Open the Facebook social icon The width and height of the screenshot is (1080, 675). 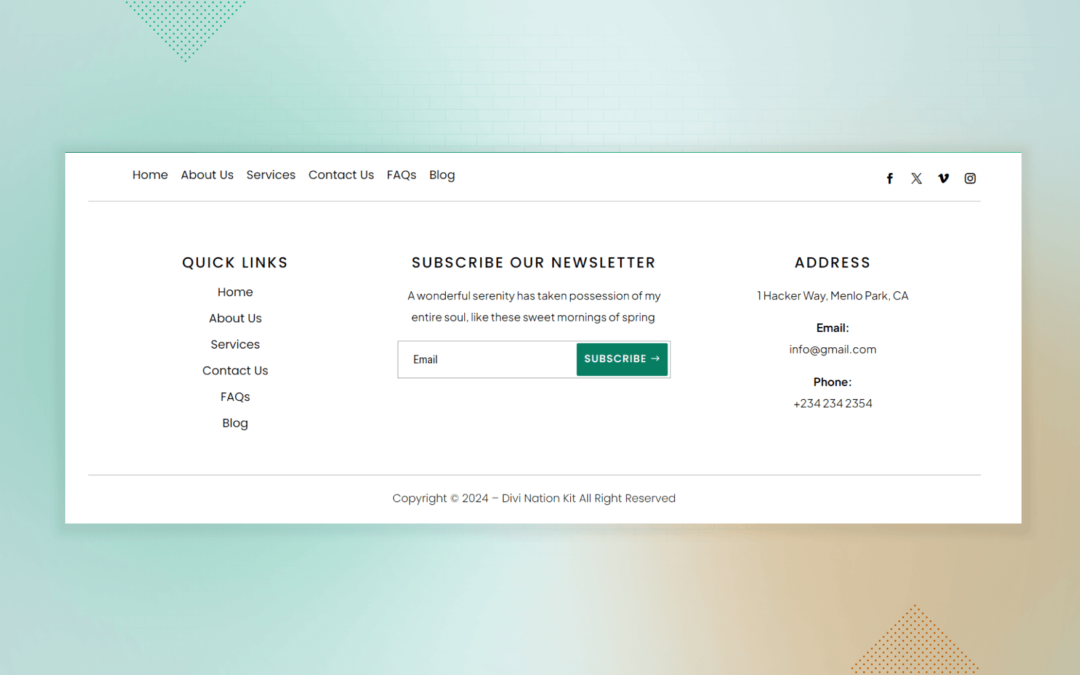click(x=889, y=178)
